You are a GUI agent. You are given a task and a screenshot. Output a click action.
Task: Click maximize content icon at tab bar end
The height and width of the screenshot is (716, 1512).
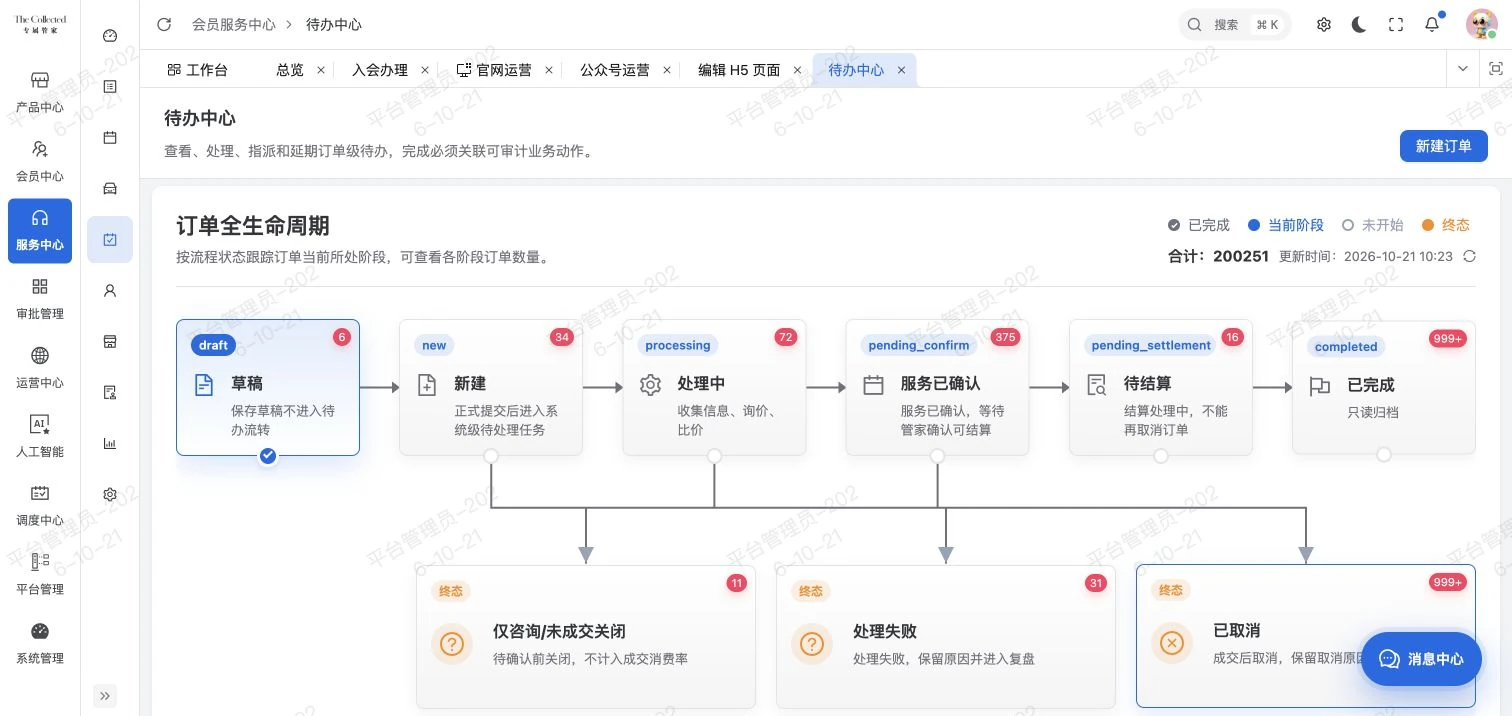point(1496,69)
